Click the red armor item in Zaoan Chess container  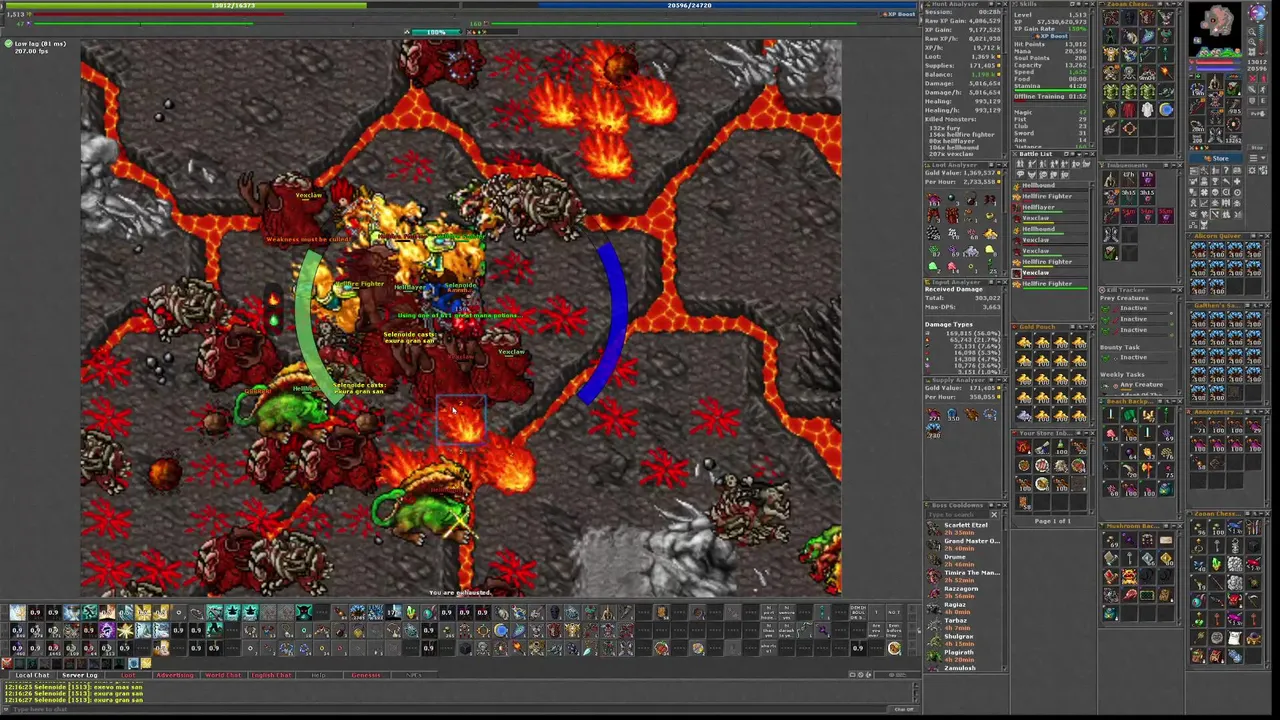(1128, 109)
